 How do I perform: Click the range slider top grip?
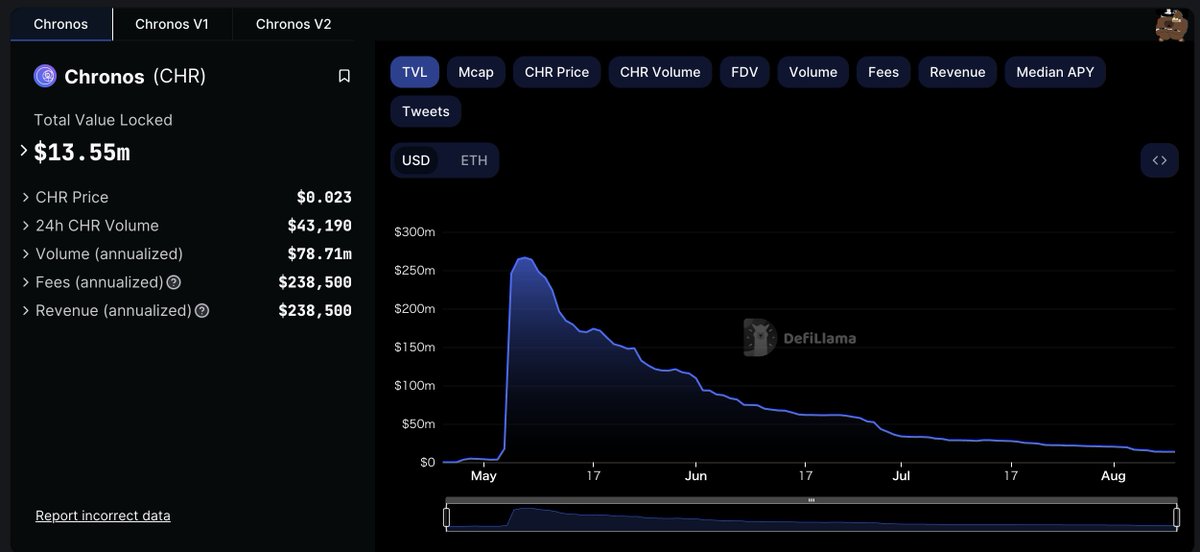[x=811, y=500]
